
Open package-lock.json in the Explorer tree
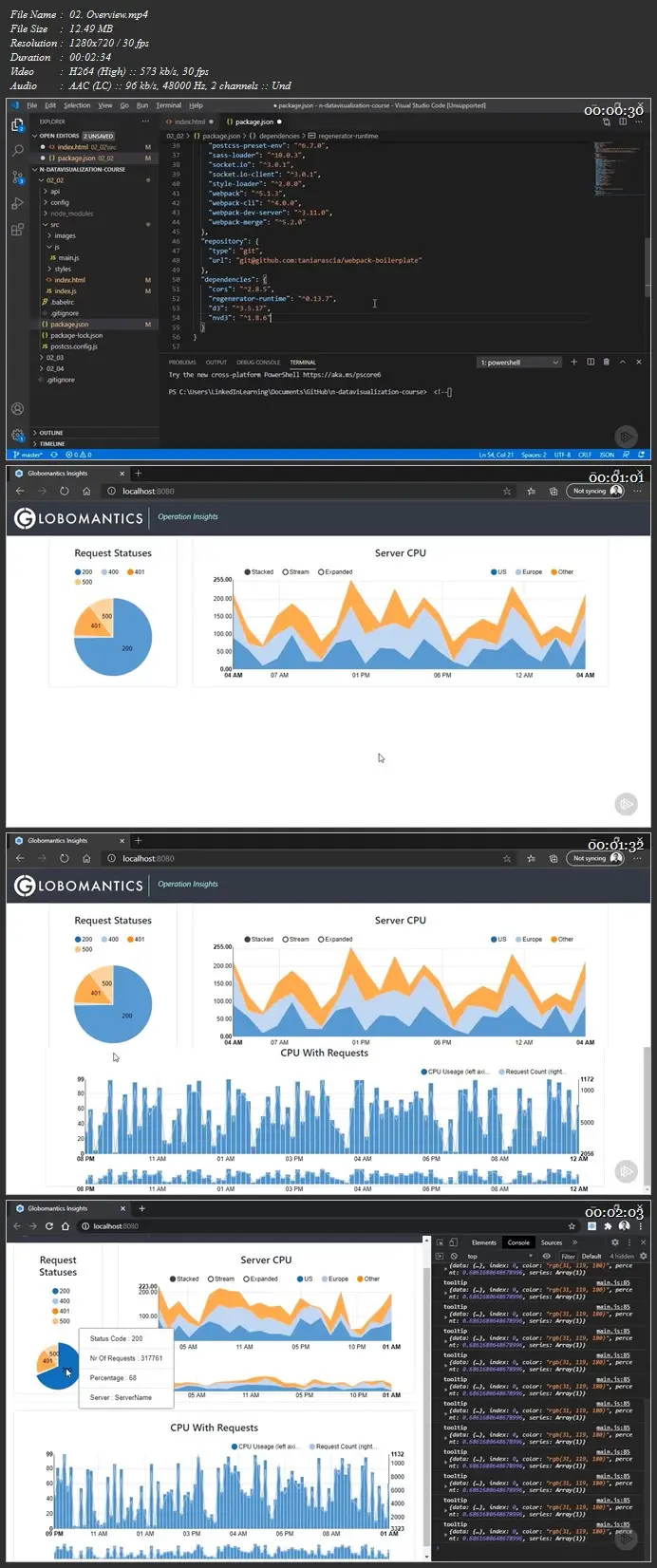(77, 335)
